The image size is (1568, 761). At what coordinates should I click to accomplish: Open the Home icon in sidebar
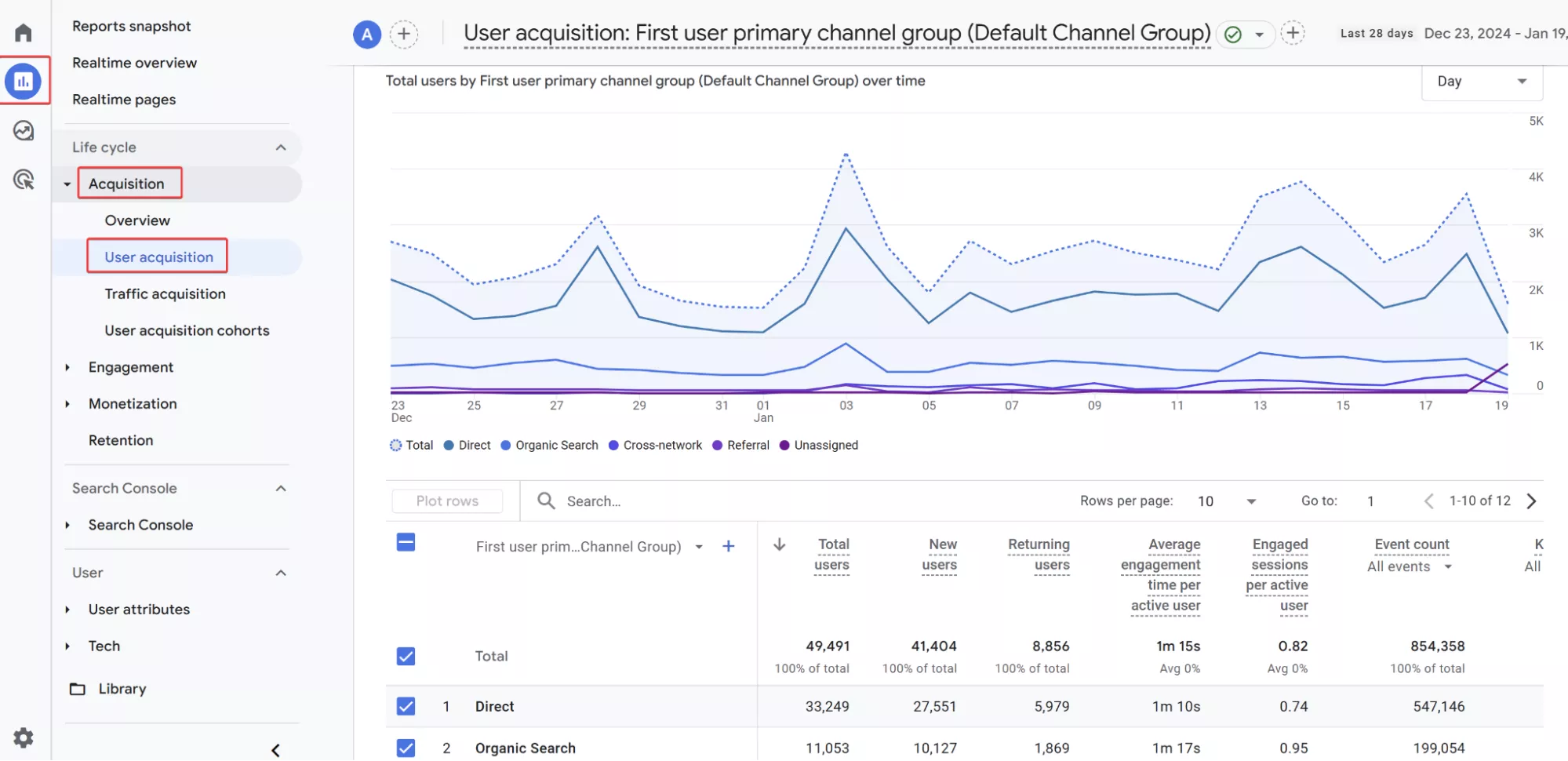point(24,33)
